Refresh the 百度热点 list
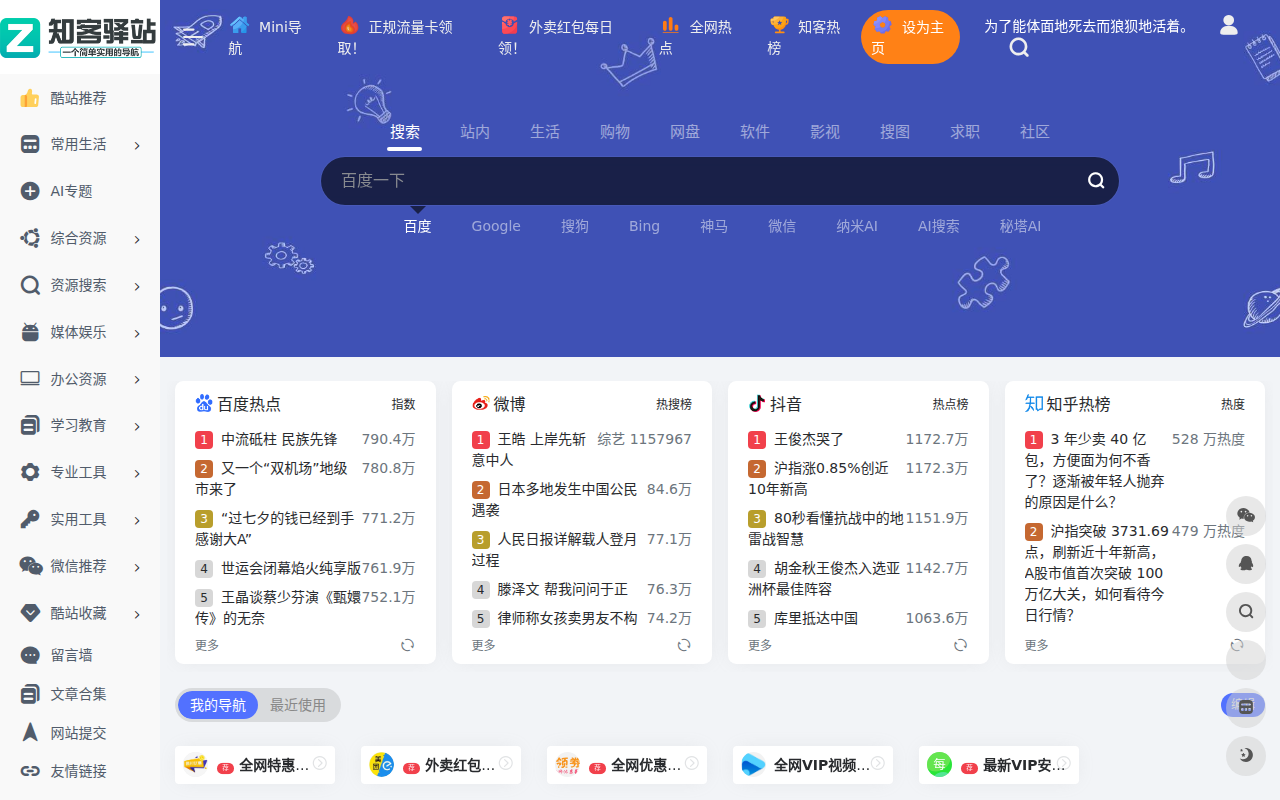Screen dimensions: 1280x800 click(x=407, y=645)
